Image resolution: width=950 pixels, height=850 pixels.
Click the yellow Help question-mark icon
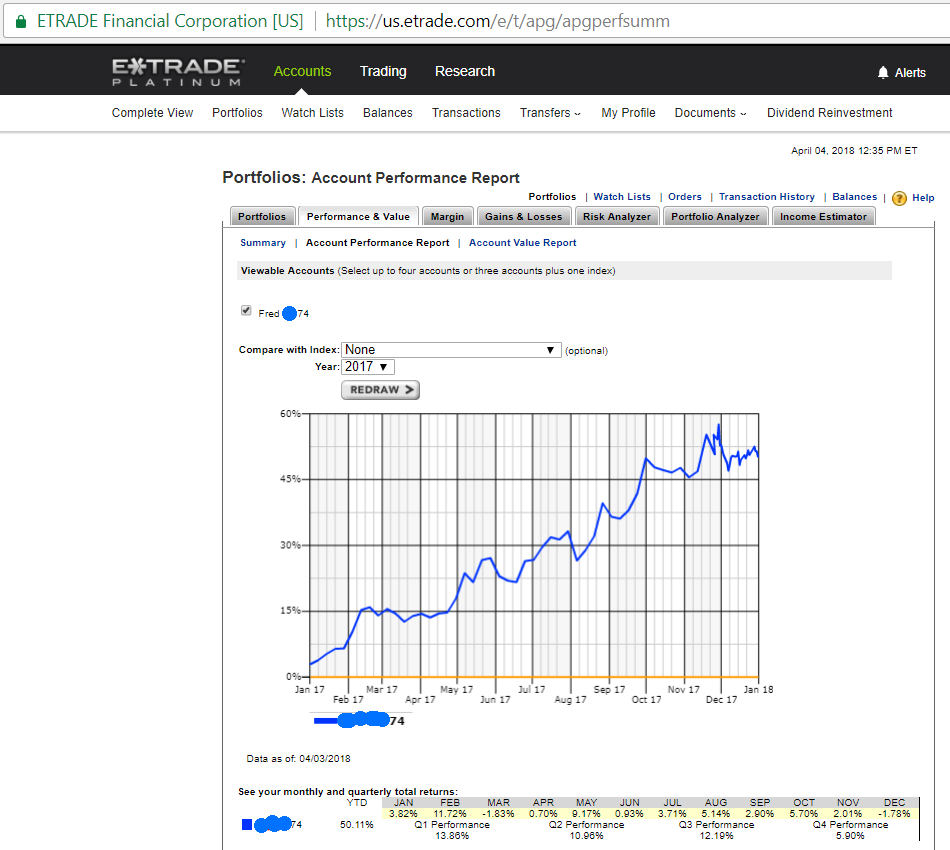tap(899, 198)
